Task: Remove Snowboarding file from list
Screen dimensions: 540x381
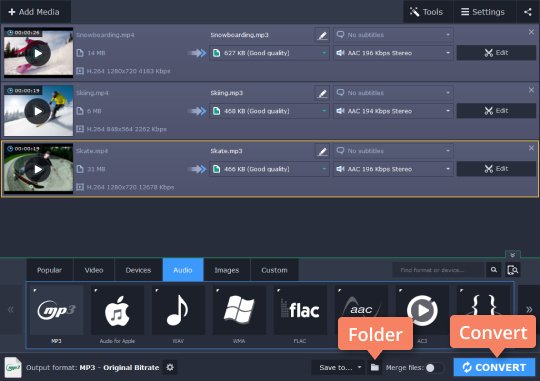Action: click(531, 32)
